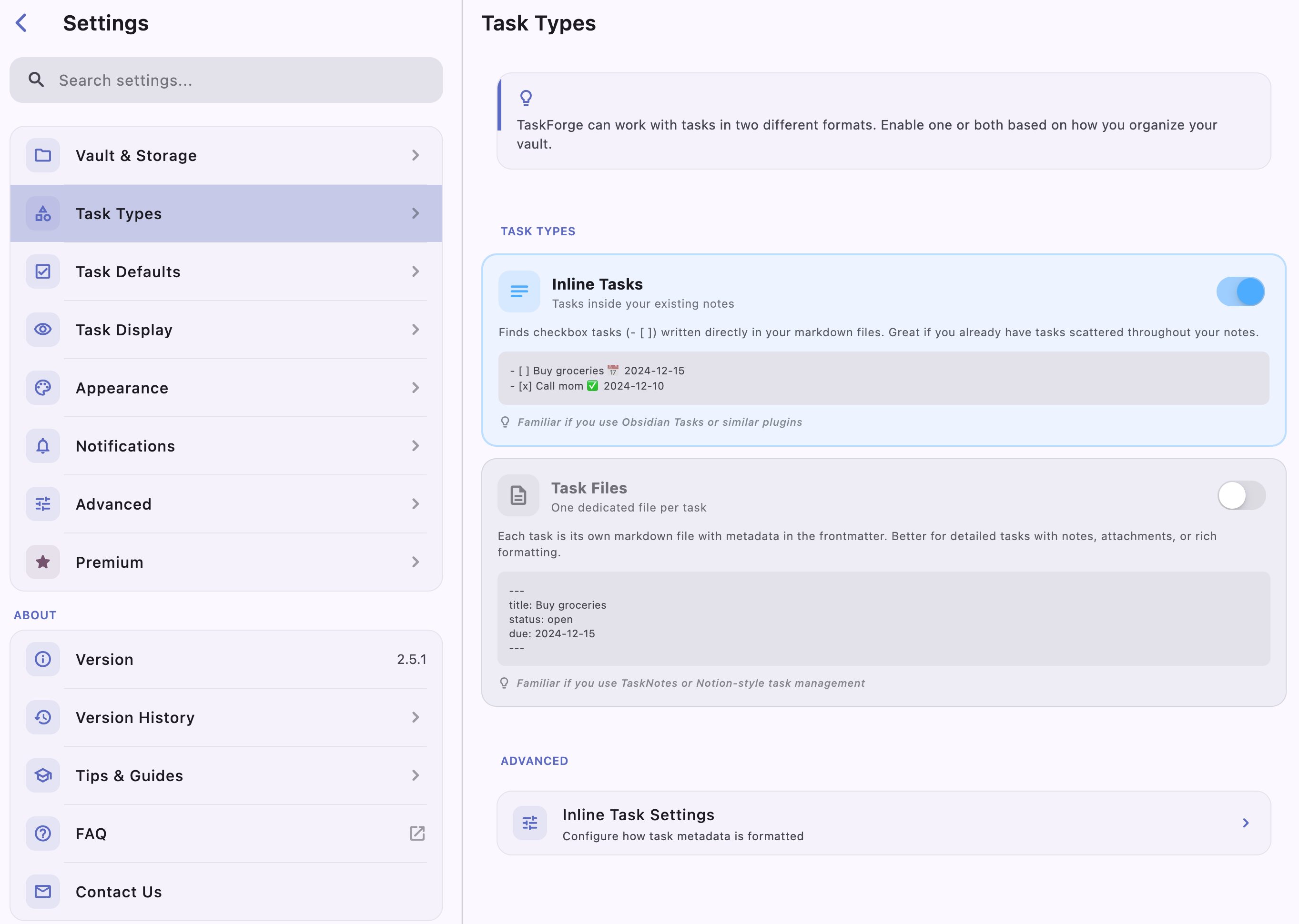Select the Task Types menu item

[226, 213]
